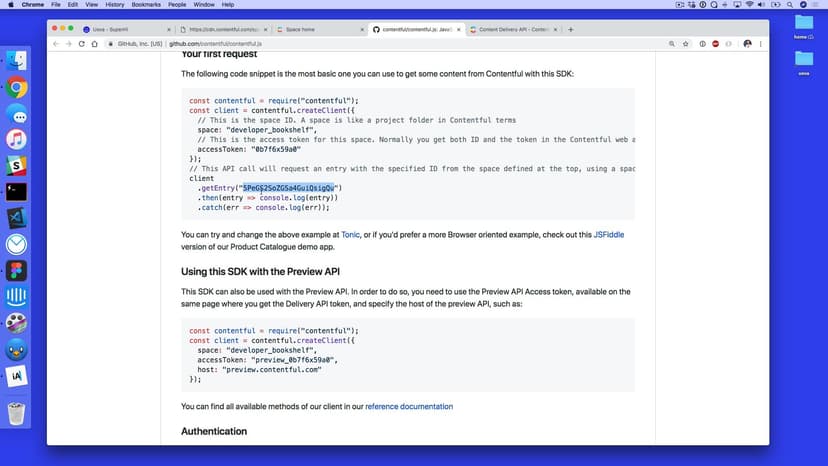Image resolution: width=828 pixels, height=466 pixels.
Task: Bookmark this page with the star icon
Action: coord(686,44)
